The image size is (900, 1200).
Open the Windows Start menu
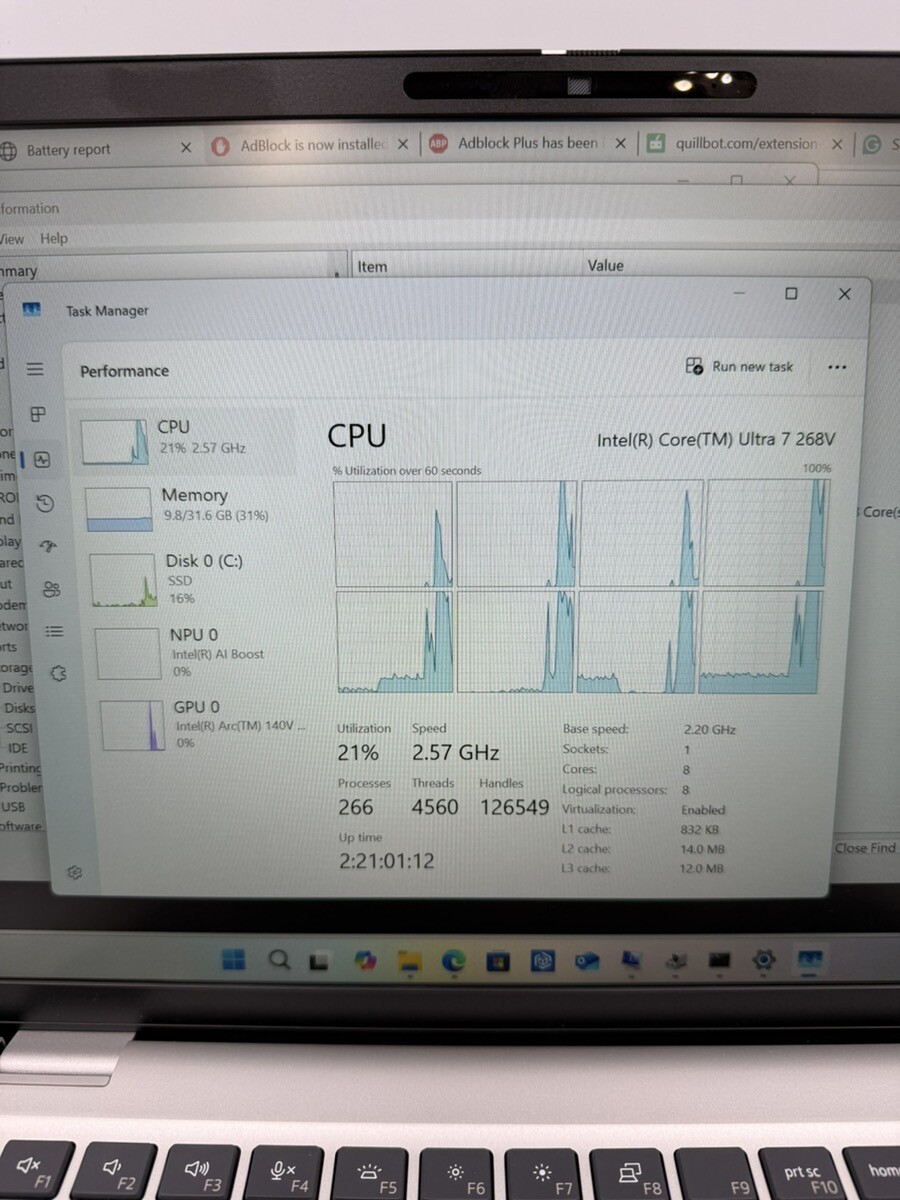233,960
